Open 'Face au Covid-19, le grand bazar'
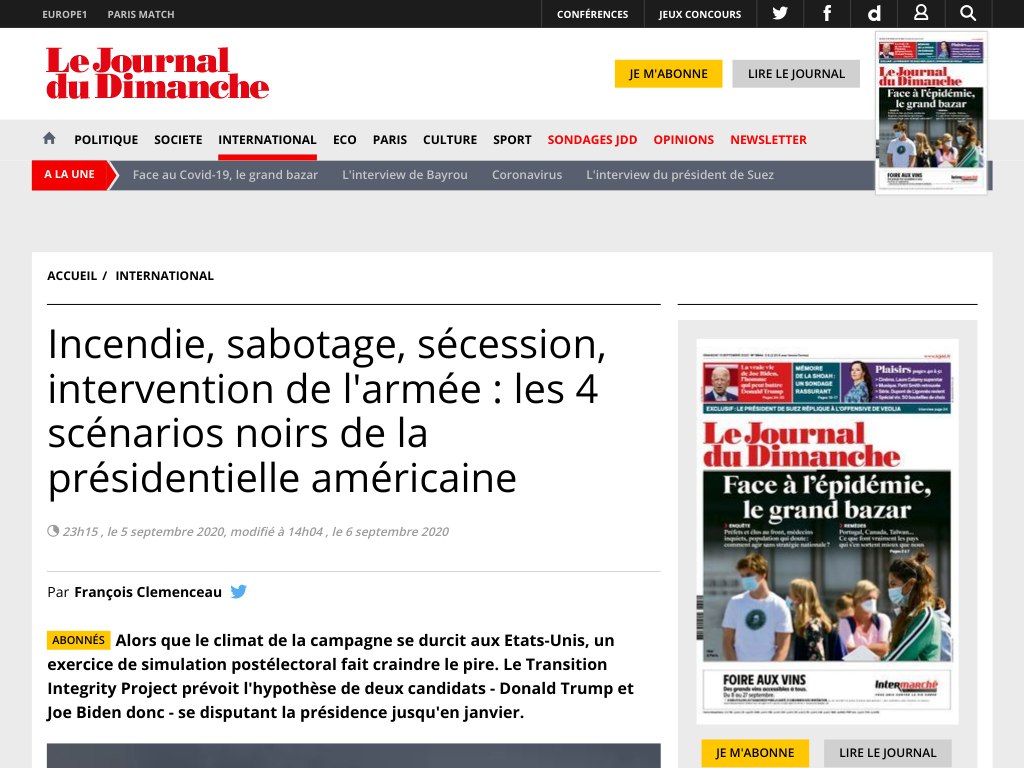The width and height of the screenshot is (1024, 768). [x=225, y=174]
